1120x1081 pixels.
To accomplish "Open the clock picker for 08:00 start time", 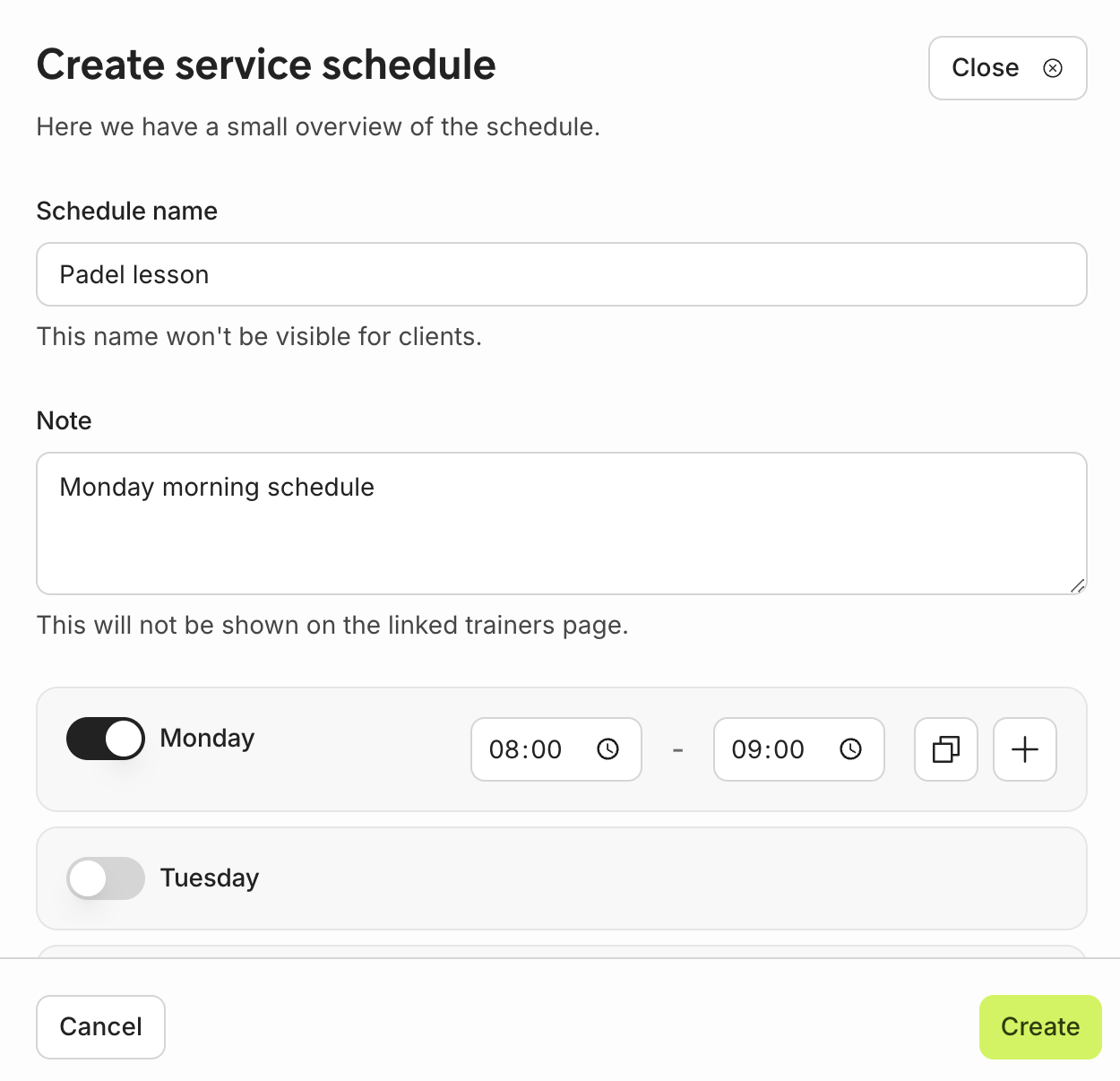I will 607,749.
